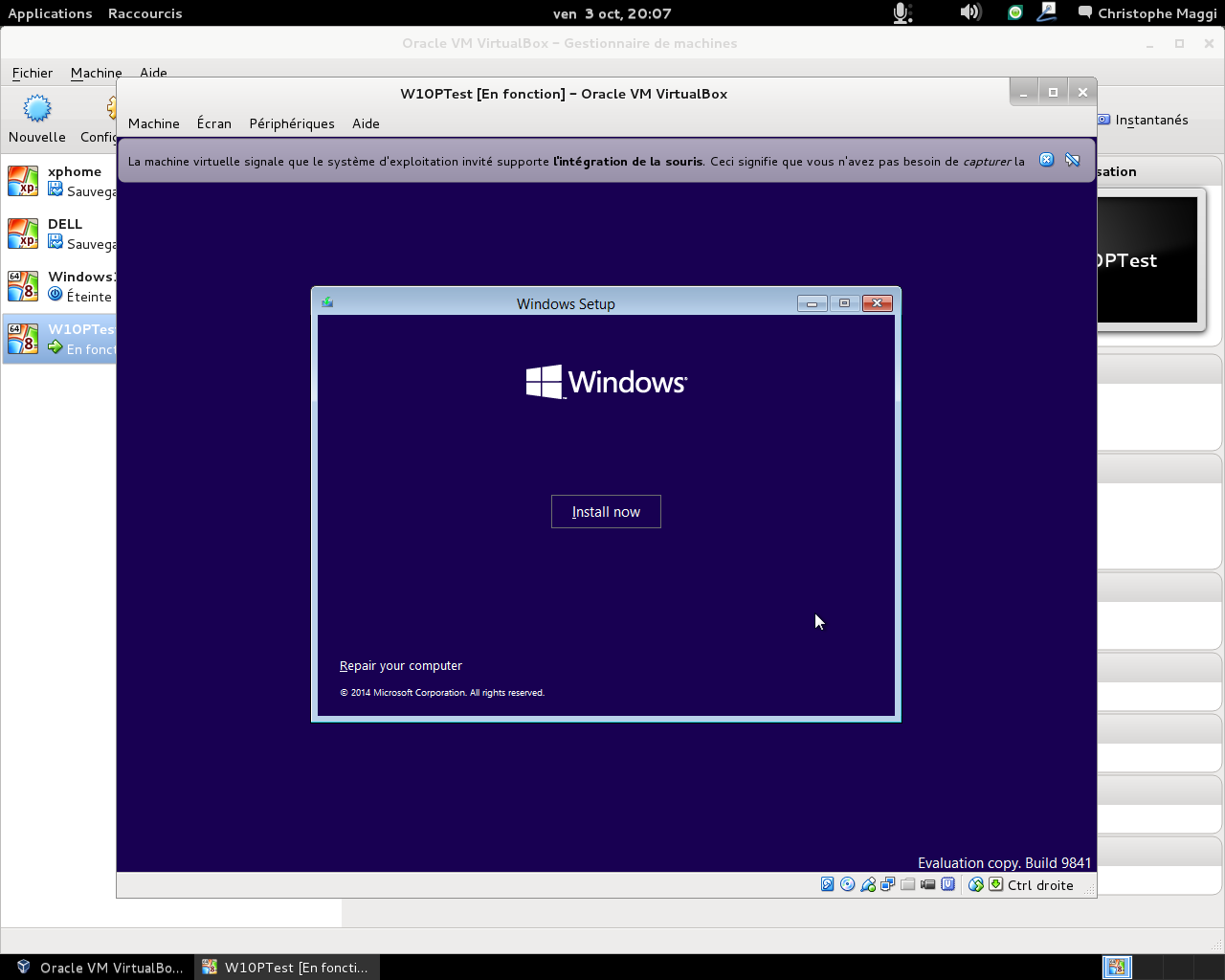The height and width of the screenshot is (980, 1225).
Task: Open the Machine menu in manager window
Action: (96, 73)
